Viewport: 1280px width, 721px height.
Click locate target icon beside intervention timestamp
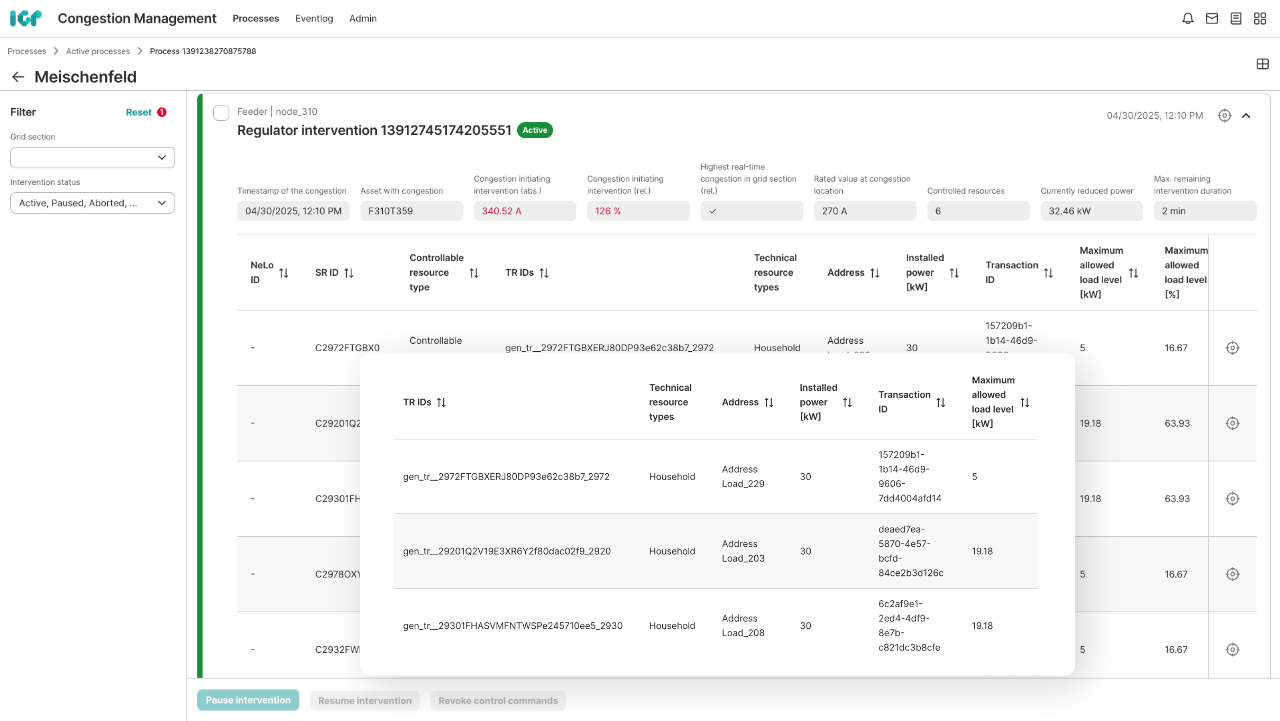pyautogui.click(x=1224, y=116)
